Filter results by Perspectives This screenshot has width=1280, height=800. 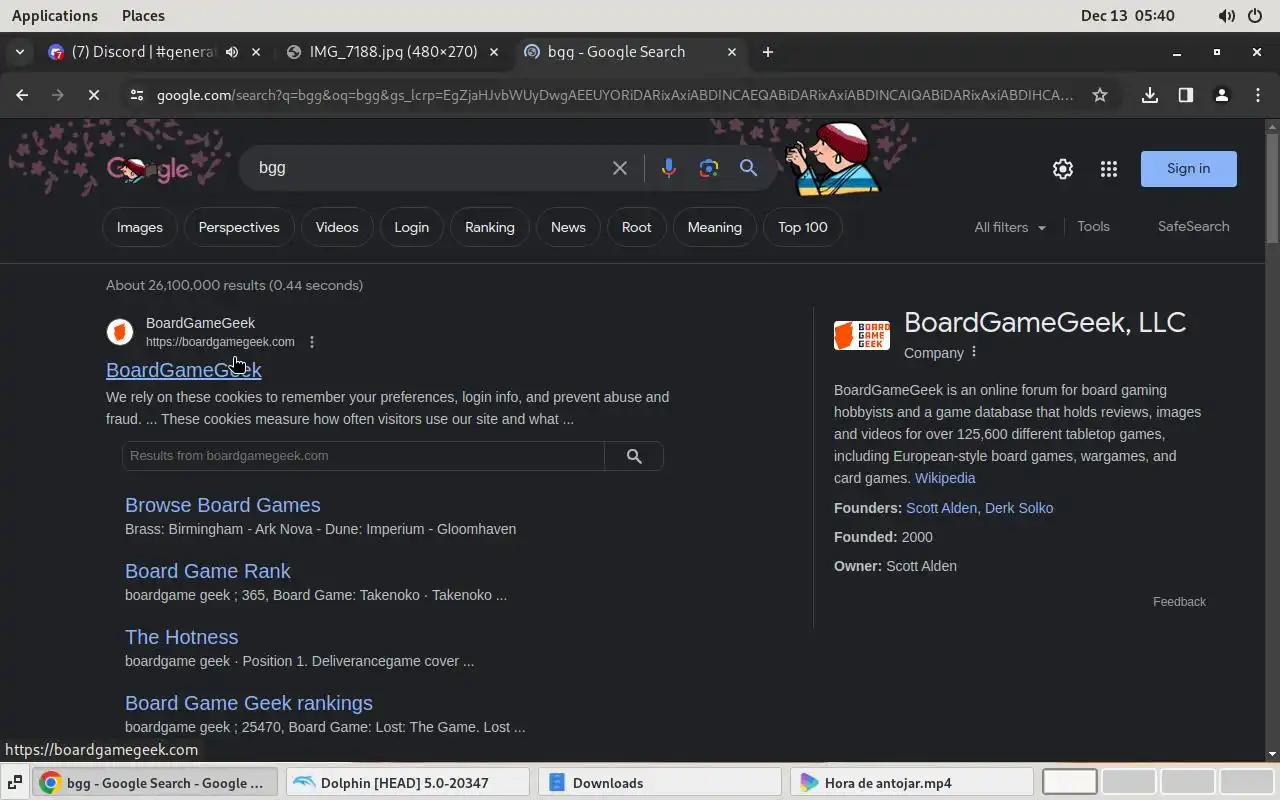[239, 227]
